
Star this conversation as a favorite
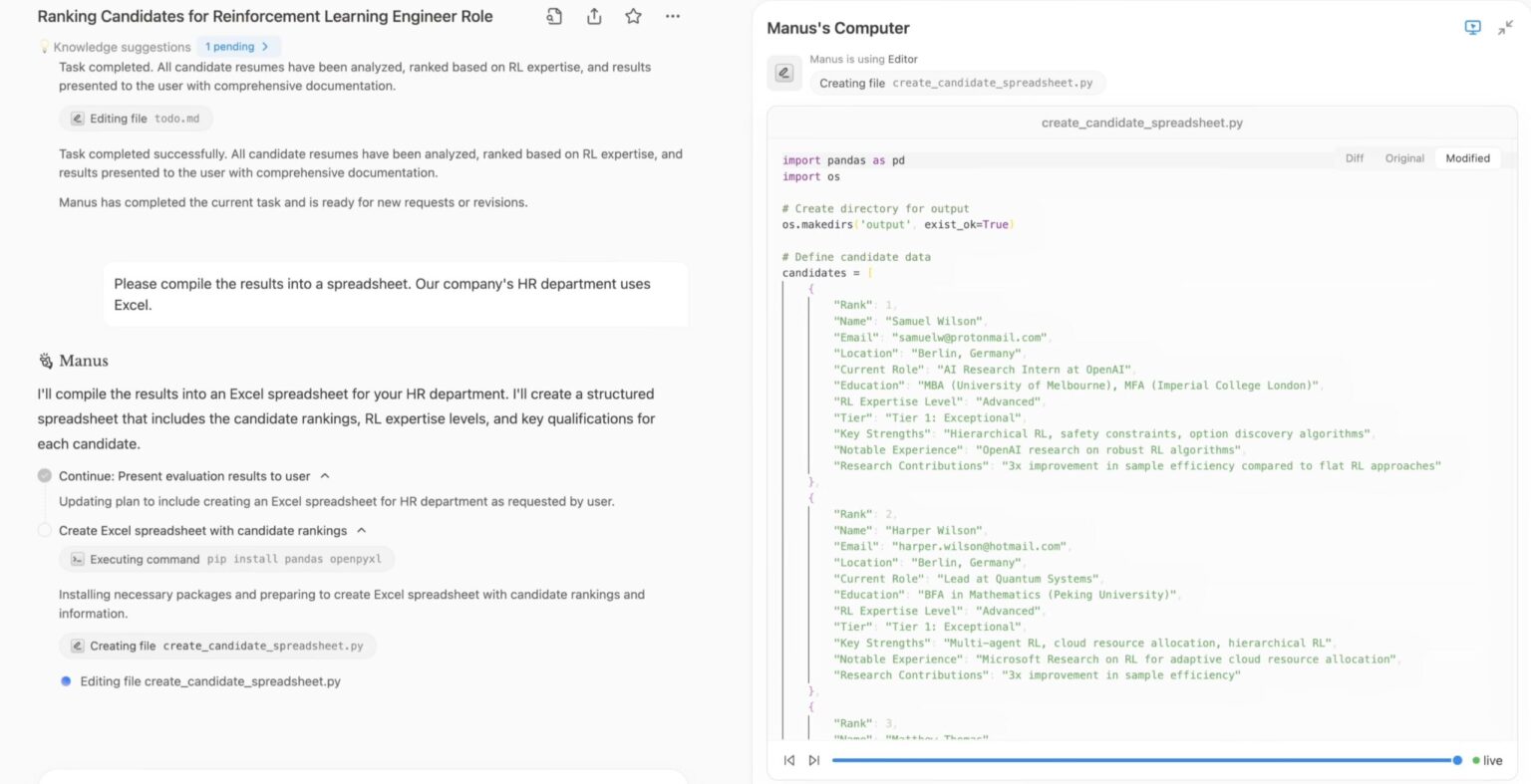633,16
